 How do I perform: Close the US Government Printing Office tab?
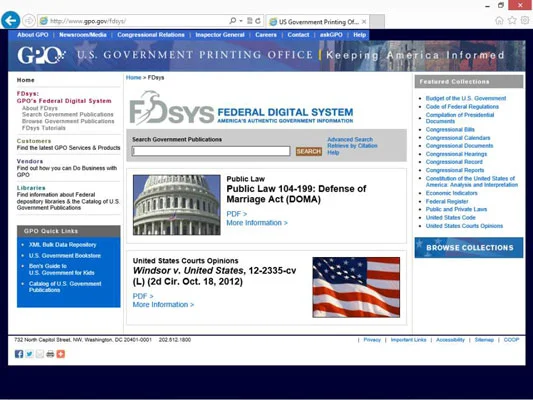(364, 22)
